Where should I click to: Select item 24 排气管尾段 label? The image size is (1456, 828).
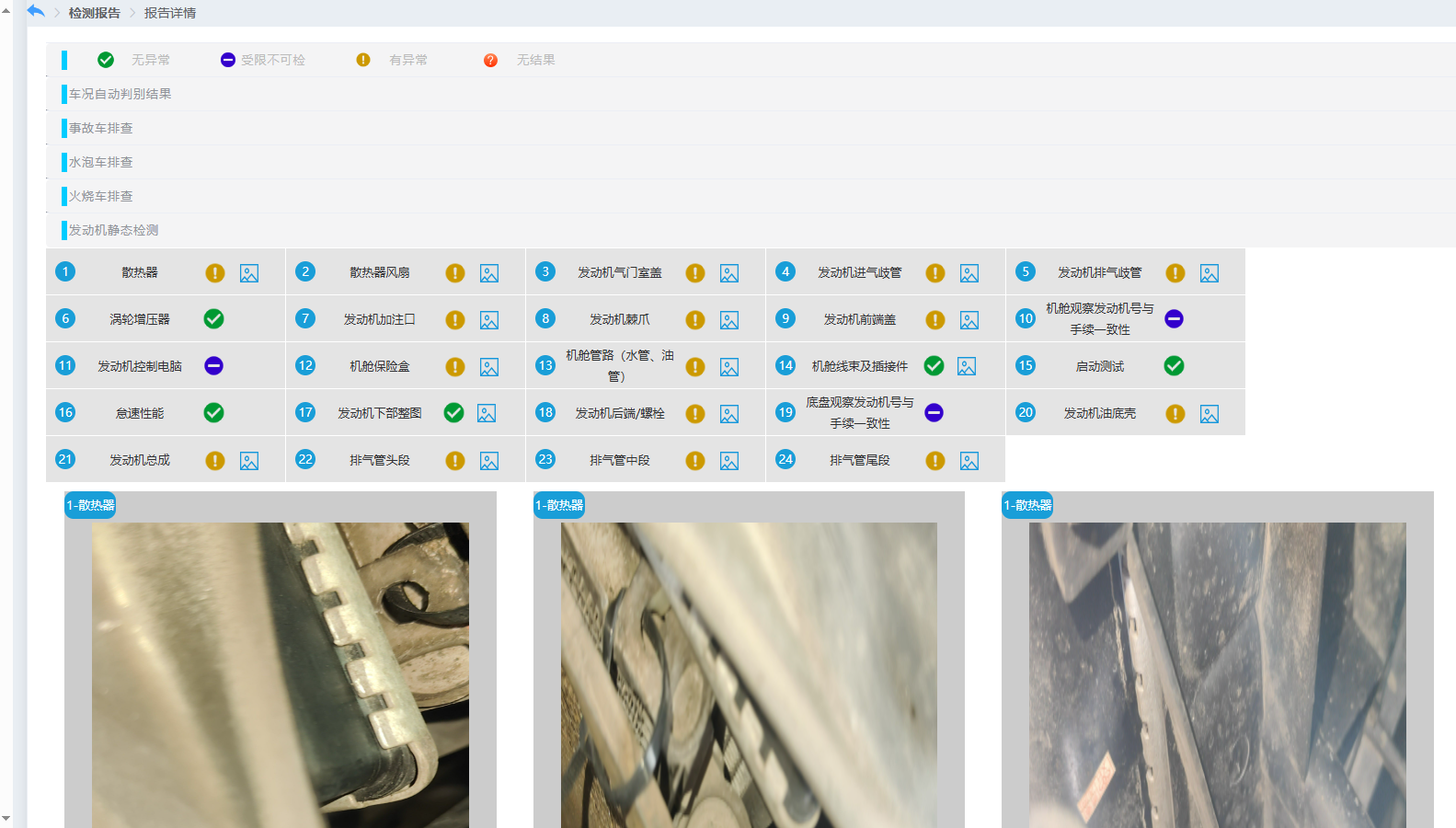[x=860, y=460]
